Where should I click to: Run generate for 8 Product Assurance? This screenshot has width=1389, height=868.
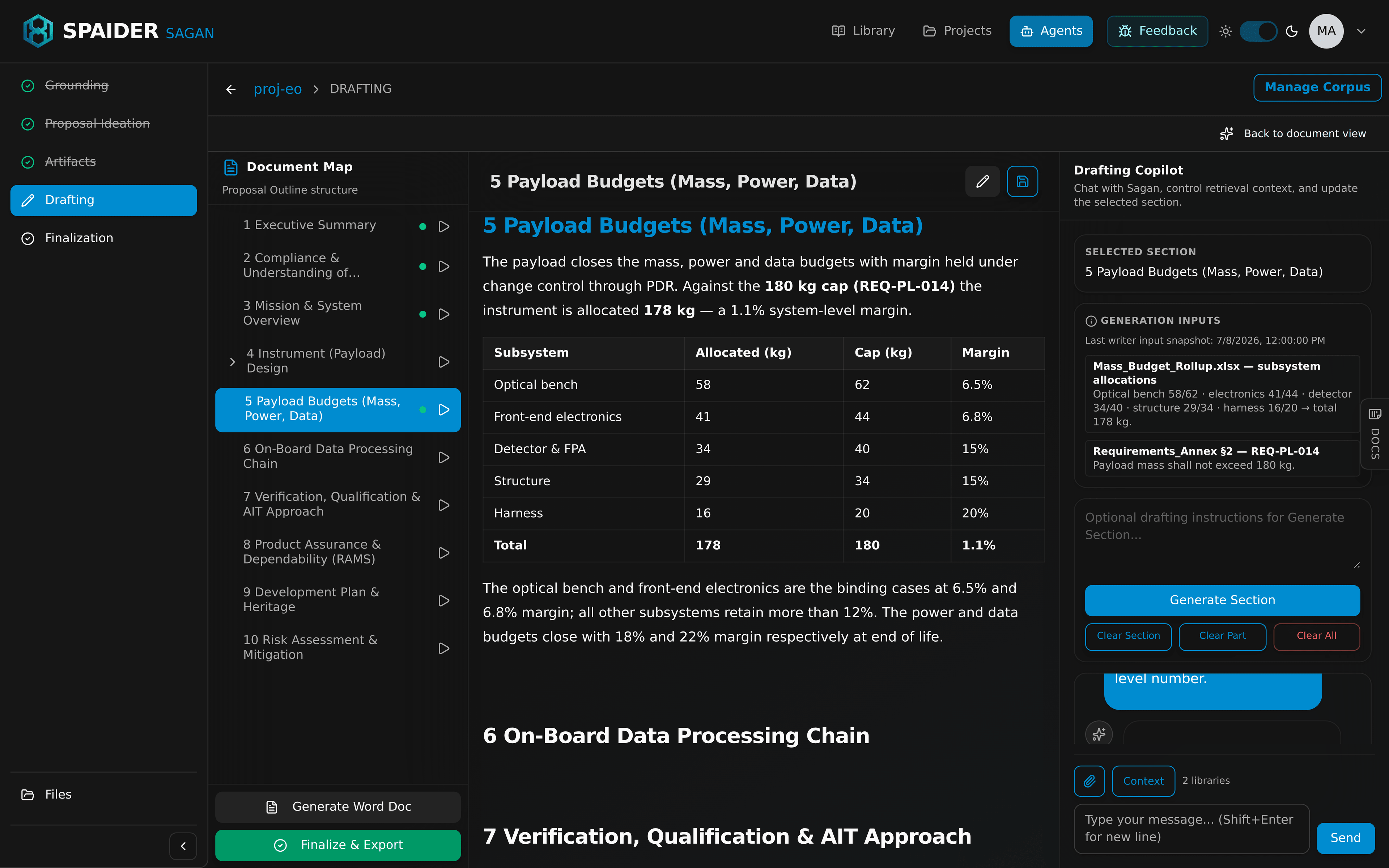pyautogui.click(x=444, y=552)
